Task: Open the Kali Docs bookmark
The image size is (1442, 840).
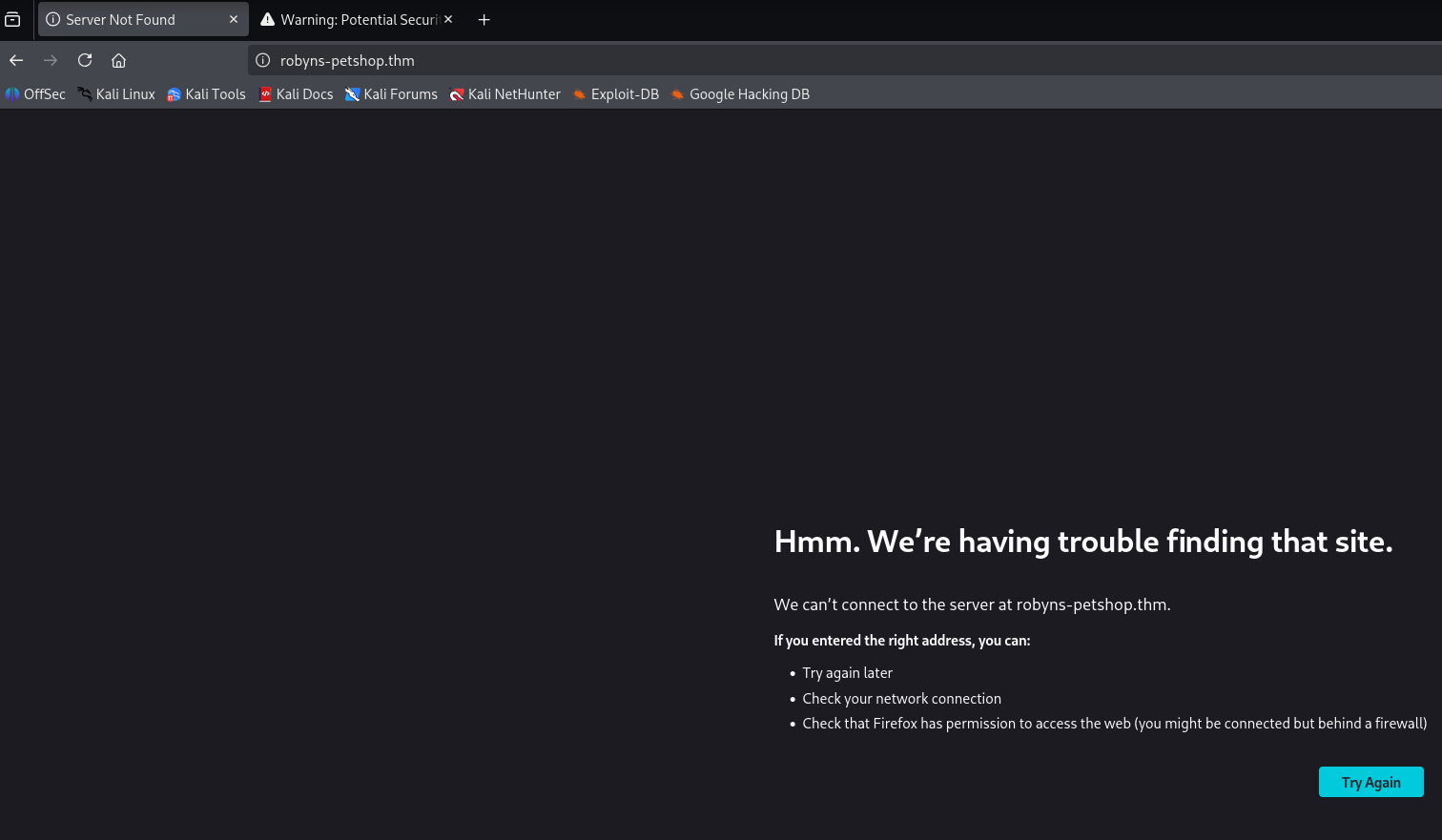Action: (296, 94)
